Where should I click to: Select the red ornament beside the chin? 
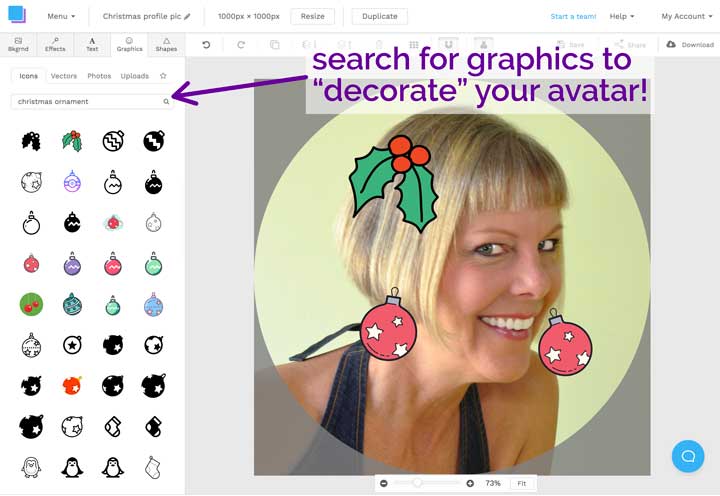(565, 342)
